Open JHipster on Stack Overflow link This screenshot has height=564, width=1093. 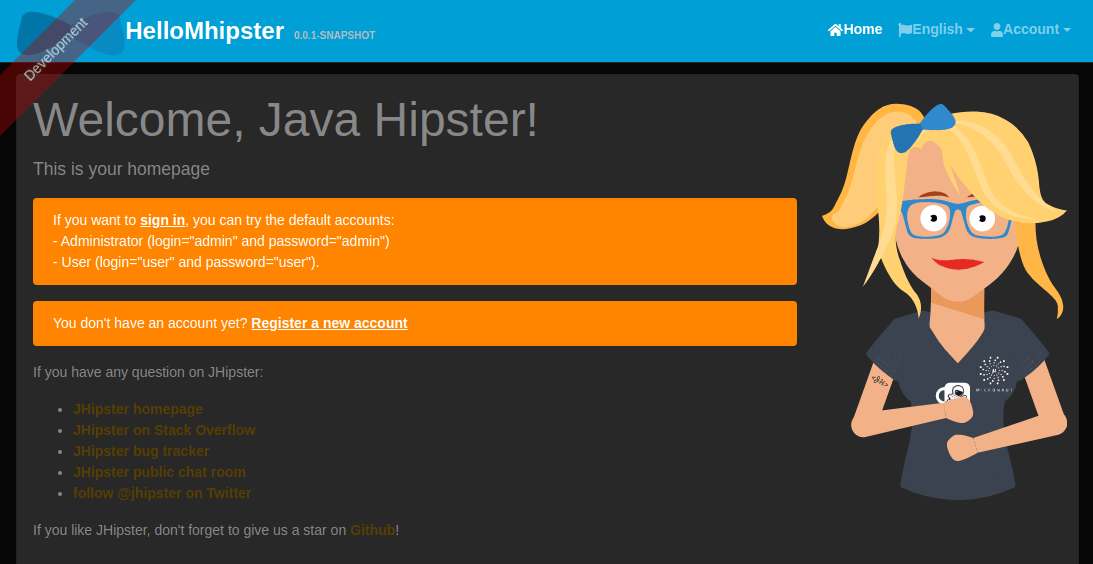pyautogui.click(x=164, y=430)
